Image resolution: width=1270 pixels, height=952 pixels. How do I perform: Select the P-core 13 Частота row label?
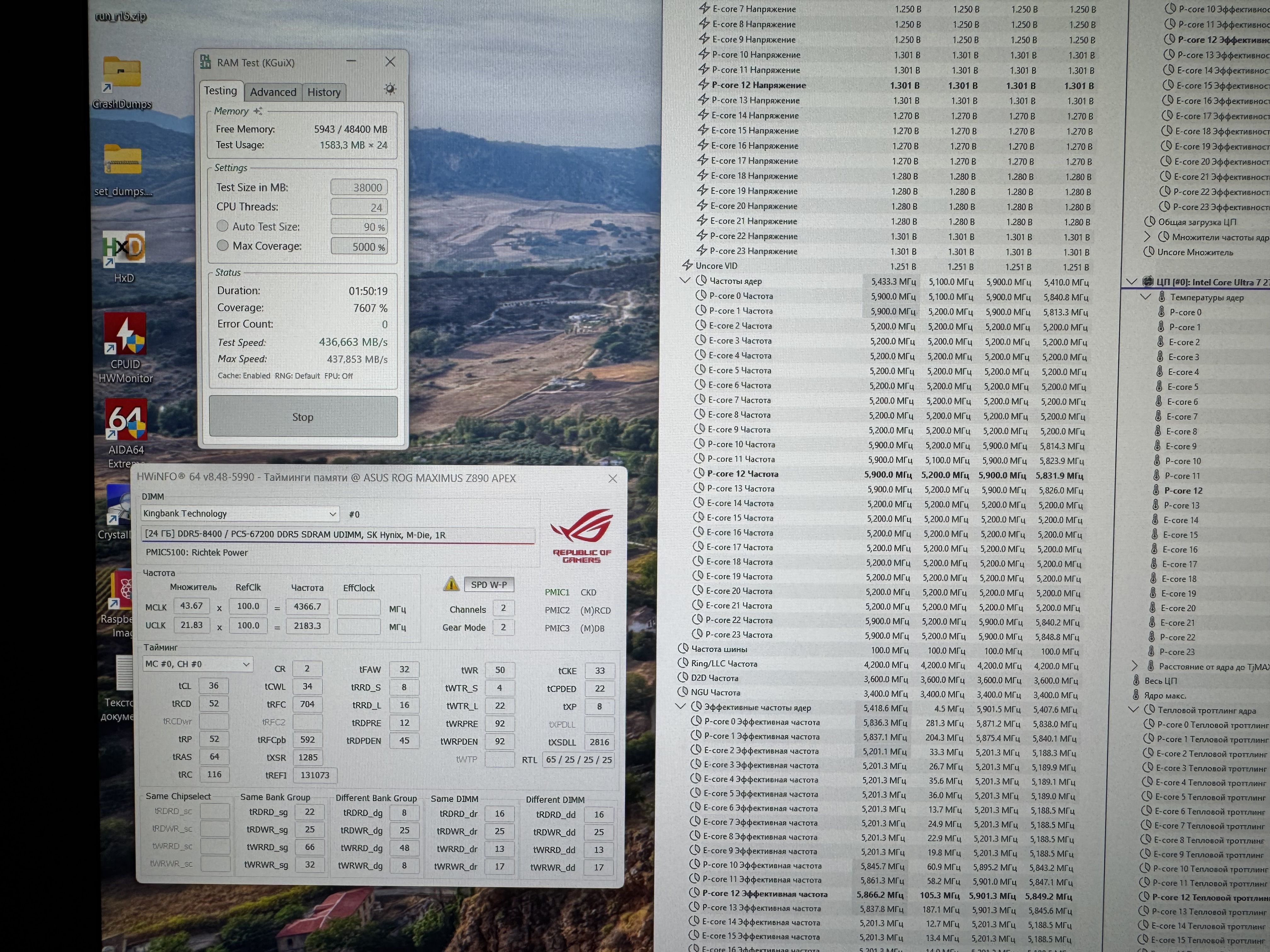coord(741,488)
